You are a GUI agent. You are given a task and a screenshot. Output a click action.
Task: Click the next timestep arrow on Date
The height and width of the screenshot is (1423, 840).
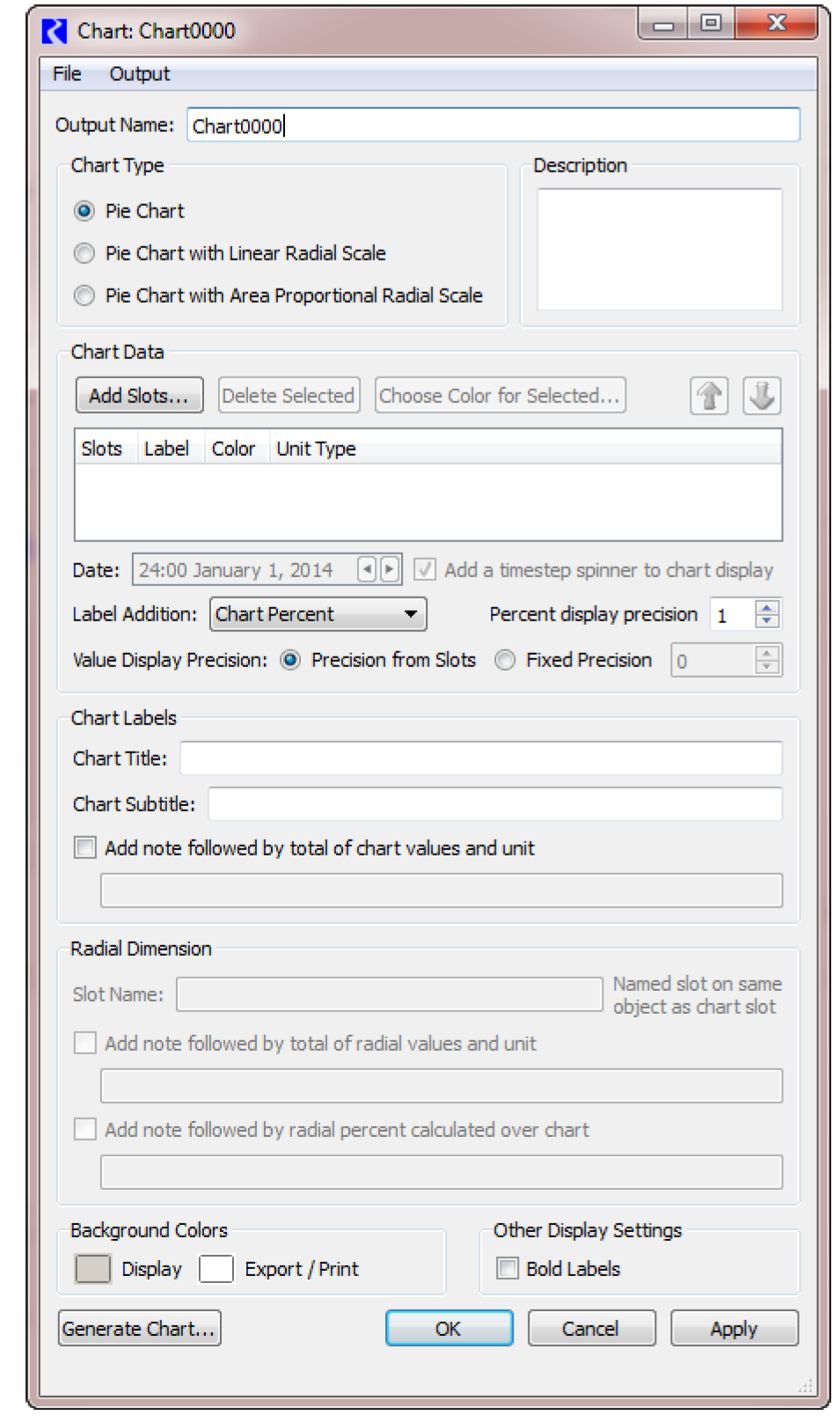point(390,569)
